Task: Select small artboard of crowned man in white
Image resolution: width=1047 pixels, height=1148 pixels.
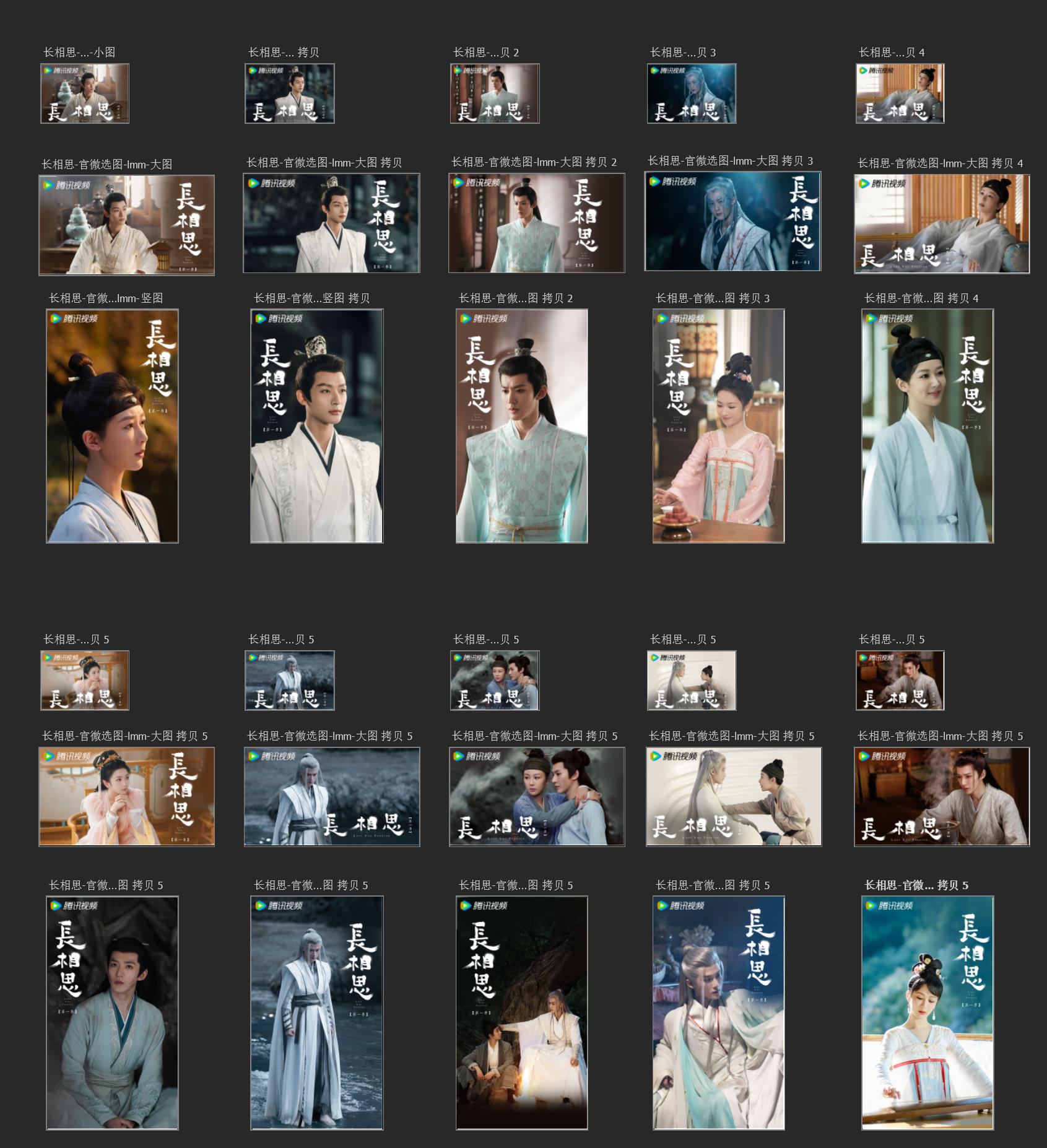Action: (x=290, y=93)
